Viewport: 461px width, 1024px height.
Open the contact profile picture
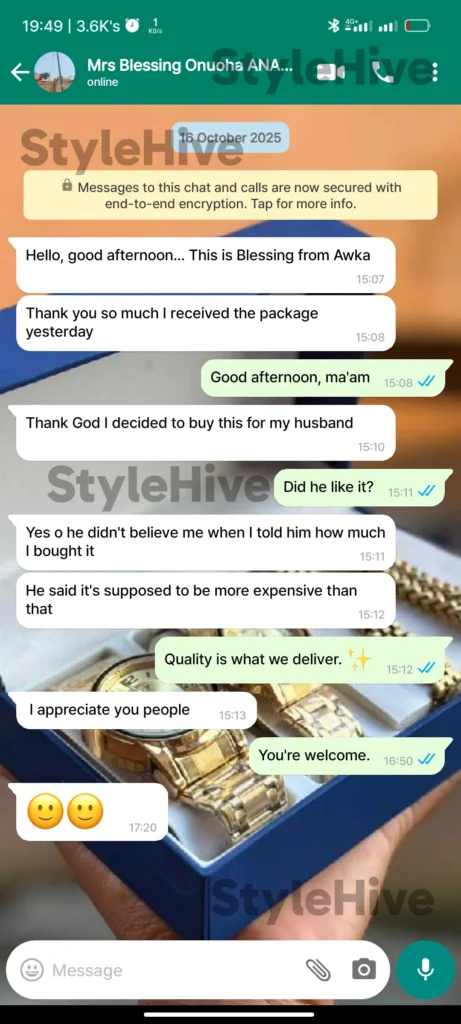tap(54, 72)
